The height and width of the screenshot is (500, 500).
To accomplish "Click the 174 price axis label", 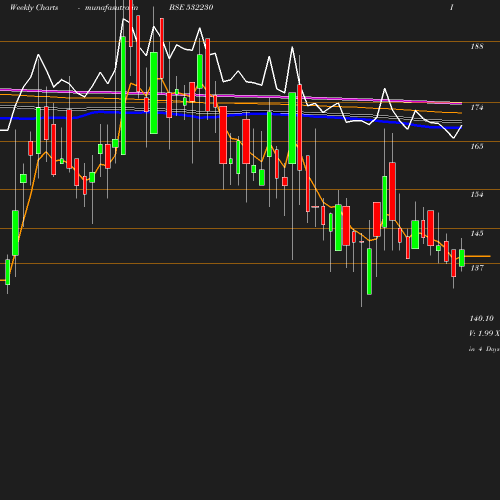I will 477,107.
